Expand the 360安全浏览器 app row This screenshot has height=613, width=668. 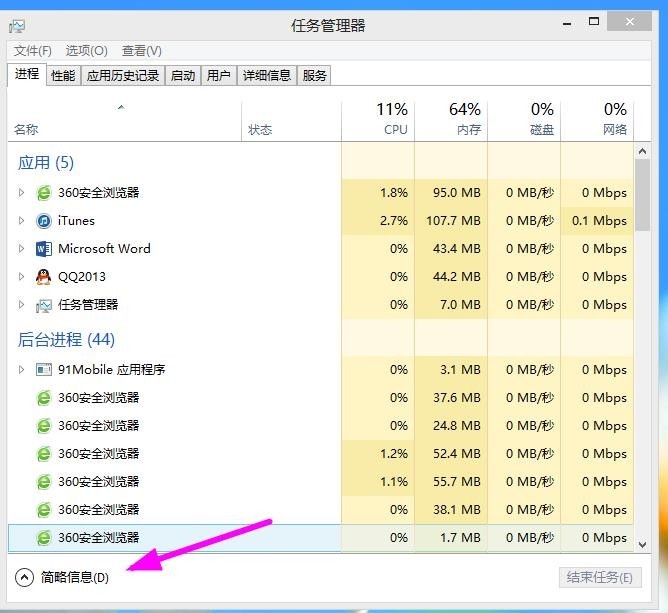[21, 193]
